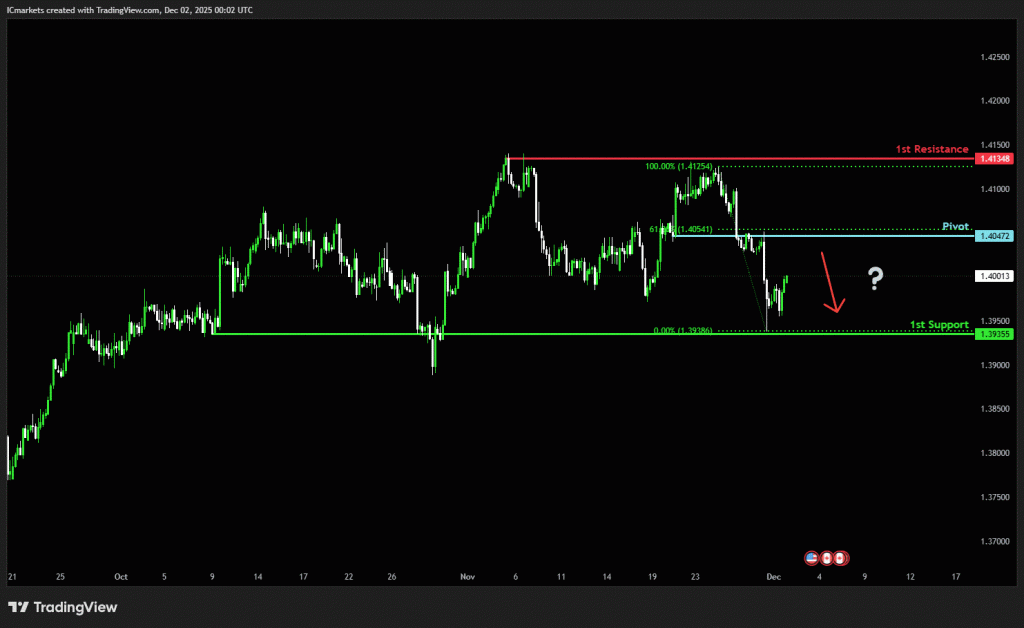Select the red downward arrow drawing
1024x628 pixels.
pos(831,283)
